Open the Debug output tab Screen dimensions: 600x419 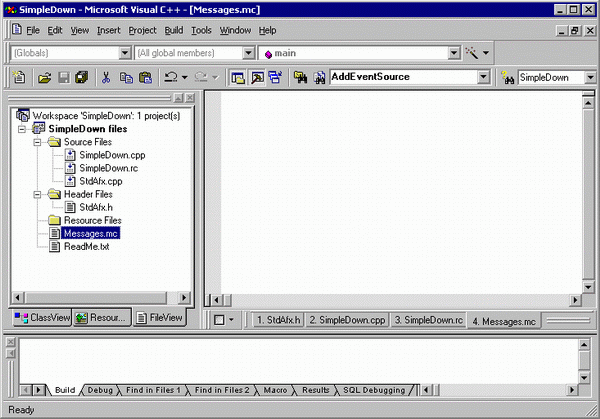100,390
